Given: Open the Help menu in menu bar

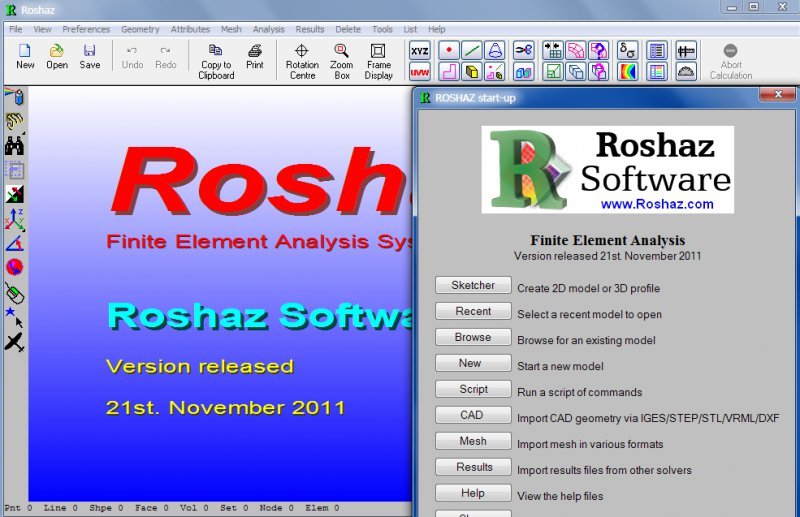Looking at the screenshot, I should [x=436, y=29].
